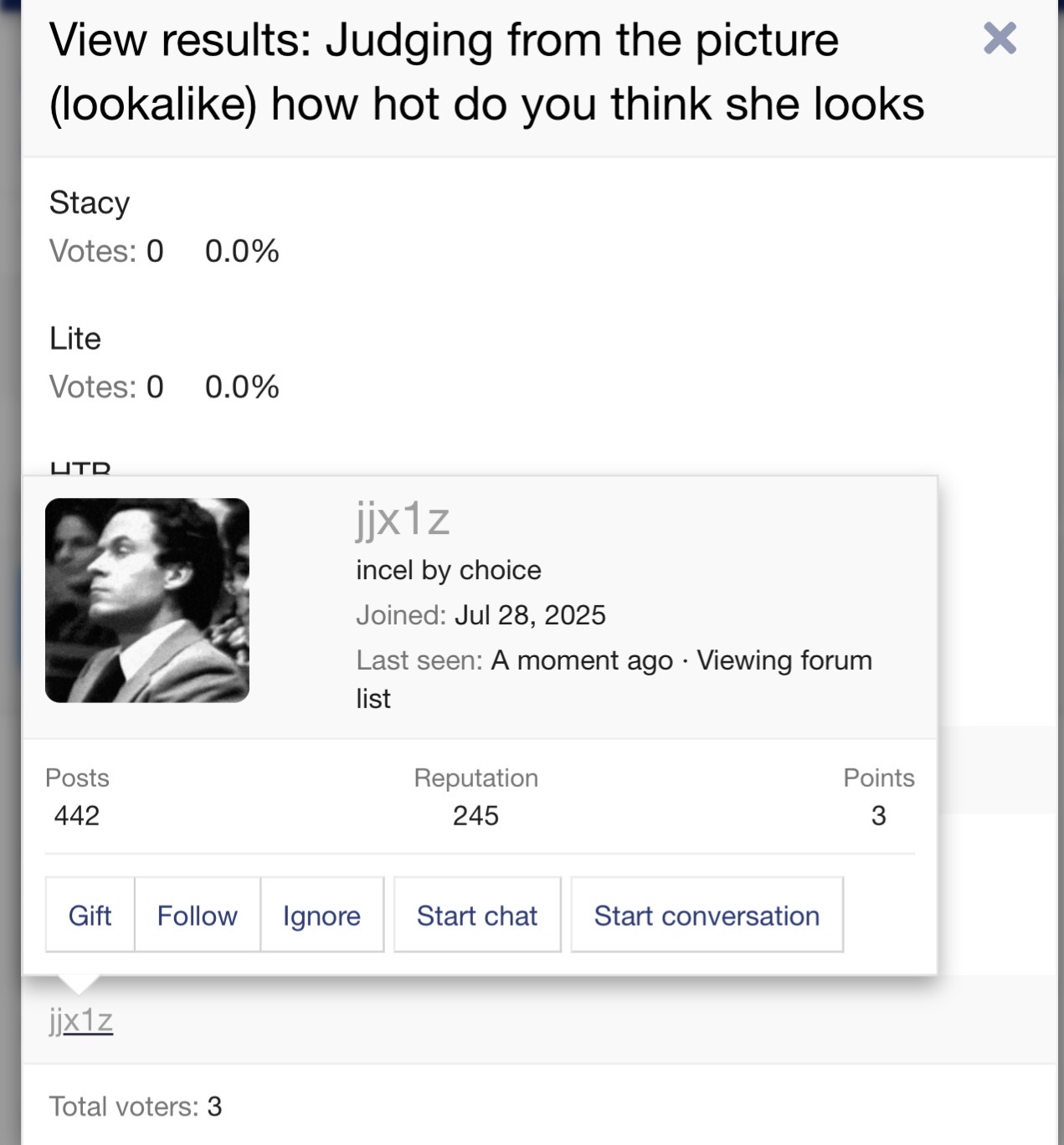This screenshot has height=1145, width=1064.
Task: Click the Points label
Action: (x=878, y=778)
